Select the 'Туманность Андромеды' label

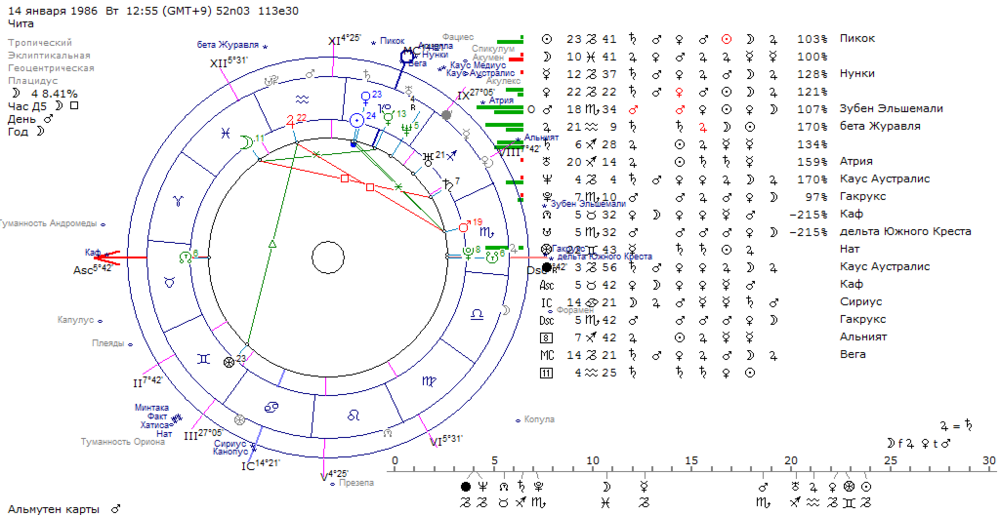pos(48,224)
